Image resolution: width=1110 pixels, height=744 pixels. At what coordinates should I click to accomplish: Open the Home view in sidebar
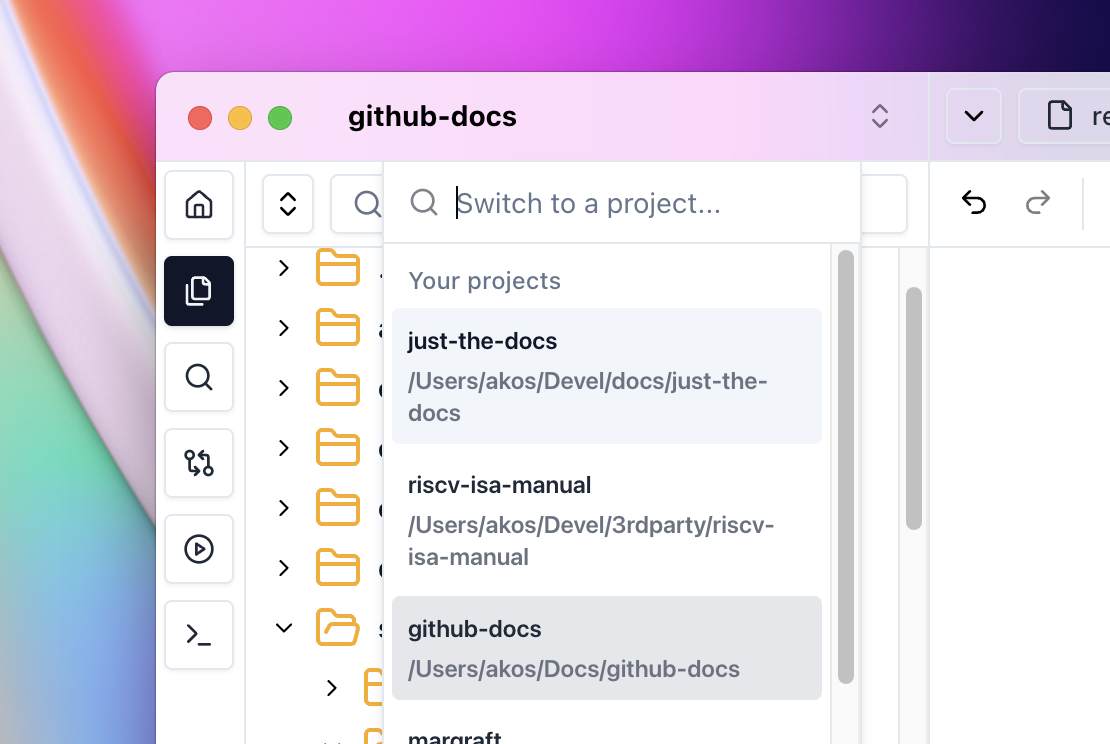click(x=199, y=205)
